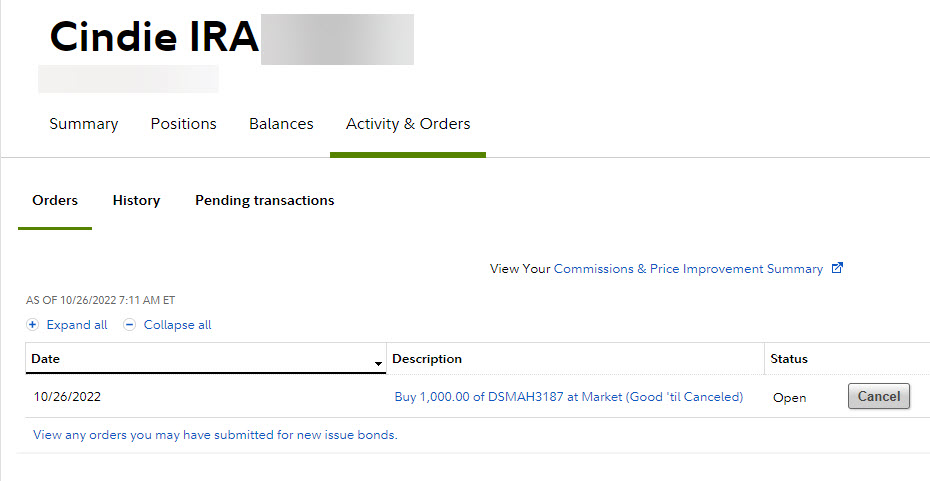Screen dimensions: 930x481
Task: Select the Orders sub-tab
Action: click(x=55, y=200)
